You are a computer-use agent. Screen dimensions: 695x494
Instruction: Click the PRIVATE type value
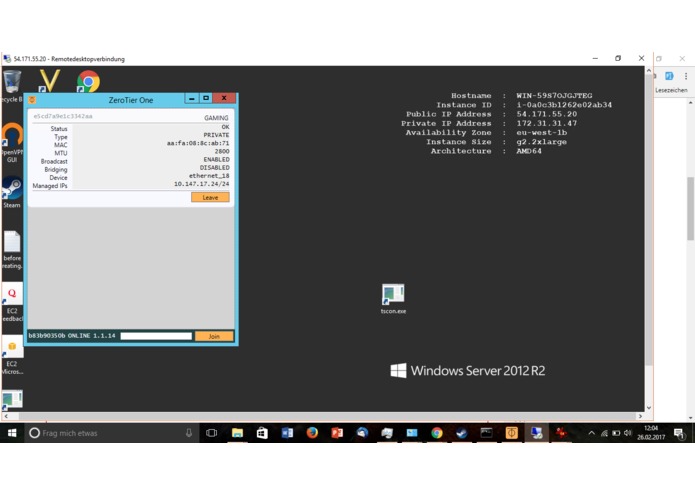pyautogui.click(x=216, y=135)
